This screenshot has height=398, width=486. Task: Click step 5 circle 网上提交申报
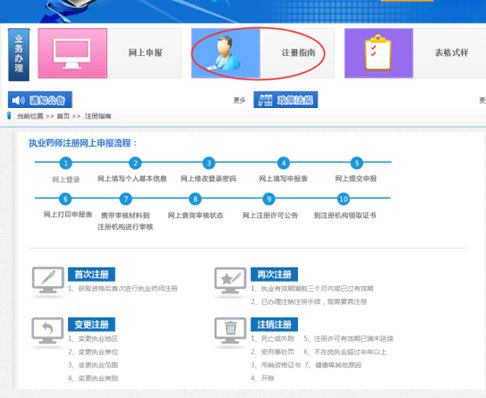pos(357,163)
